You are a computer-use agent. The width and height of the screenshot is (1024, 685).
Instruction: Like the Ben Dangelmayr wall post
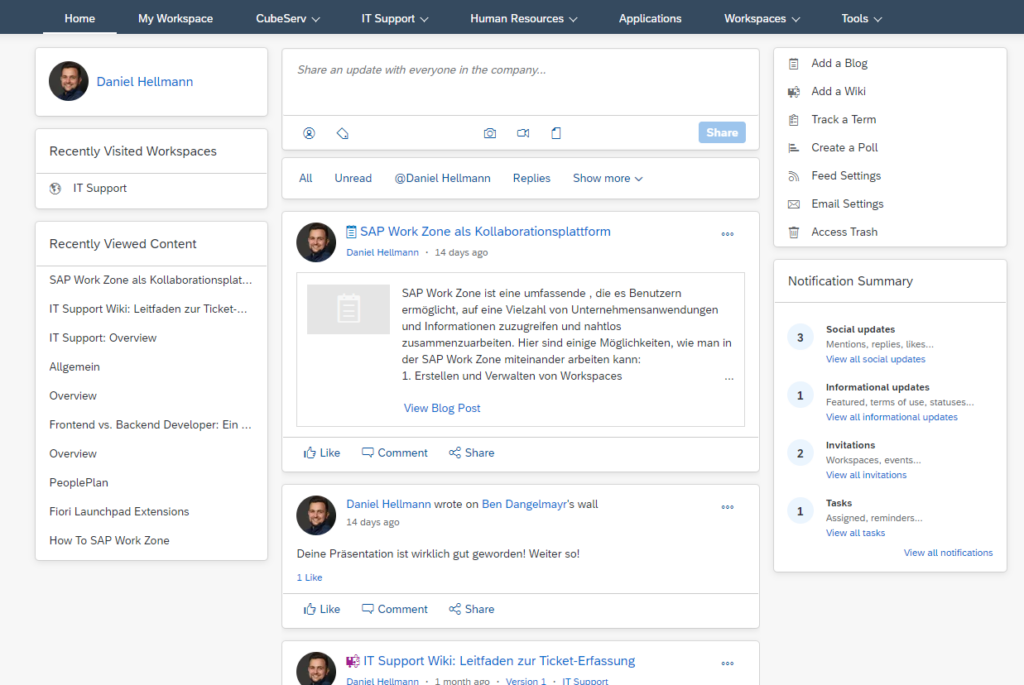tap(321, 609)
